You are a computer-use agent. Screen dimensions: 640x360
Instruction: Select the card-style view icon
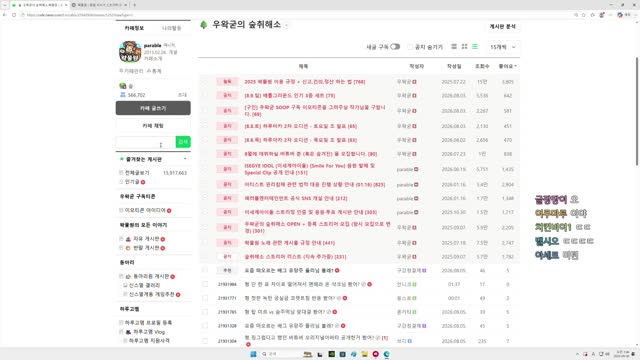click(x=454, y=47)
